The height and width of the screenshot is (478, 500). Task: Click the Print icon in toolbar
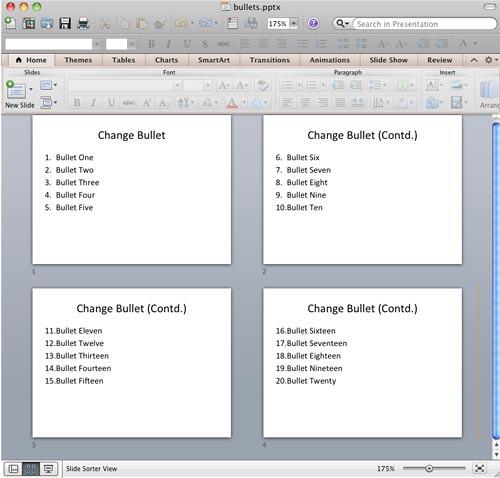(x=83, y=23)
